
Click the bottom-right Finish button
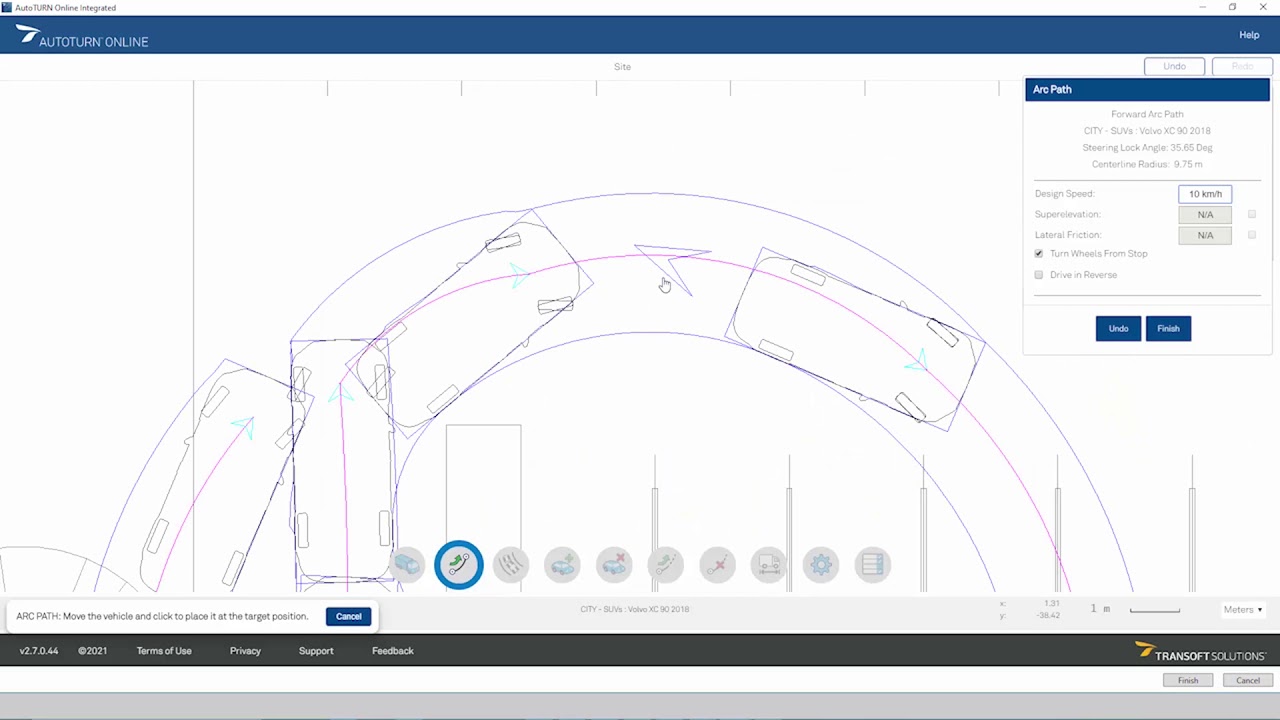(x=1188, y=681)
